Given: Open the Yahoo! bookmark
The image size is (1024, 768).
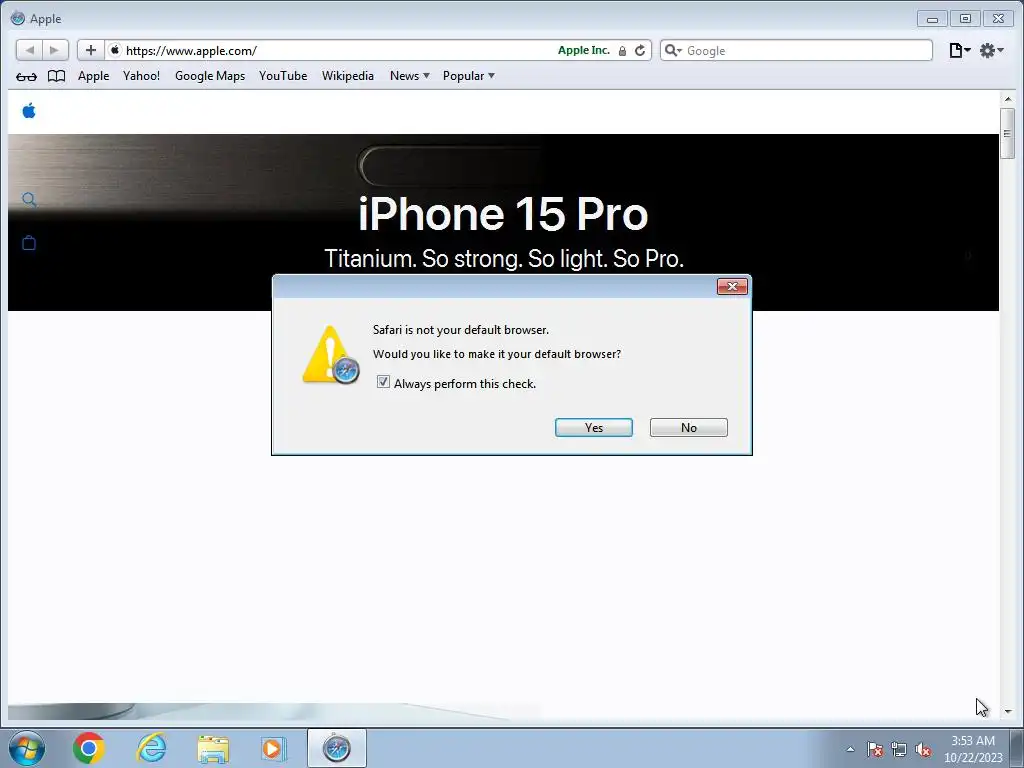Looking at the screenshot, I should [141, 76].
